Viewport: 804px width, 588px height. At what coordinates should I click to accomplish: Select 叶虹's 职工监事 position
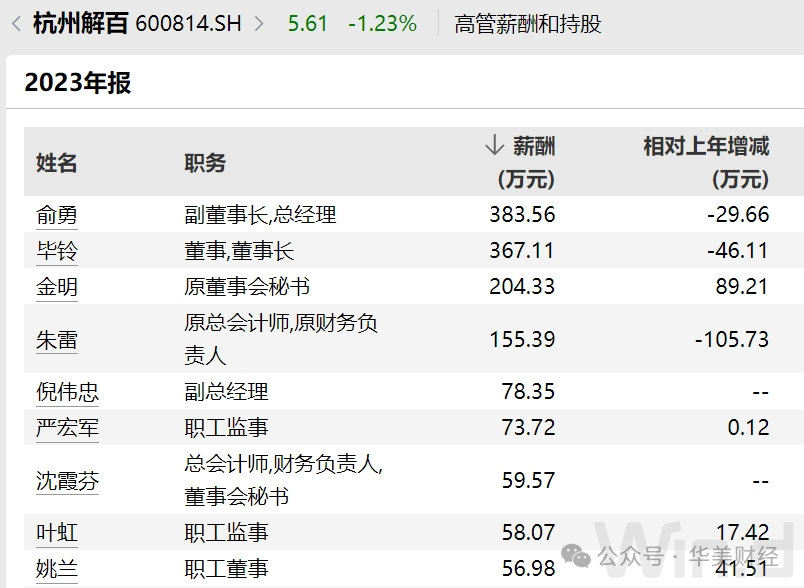pos(226,533)
